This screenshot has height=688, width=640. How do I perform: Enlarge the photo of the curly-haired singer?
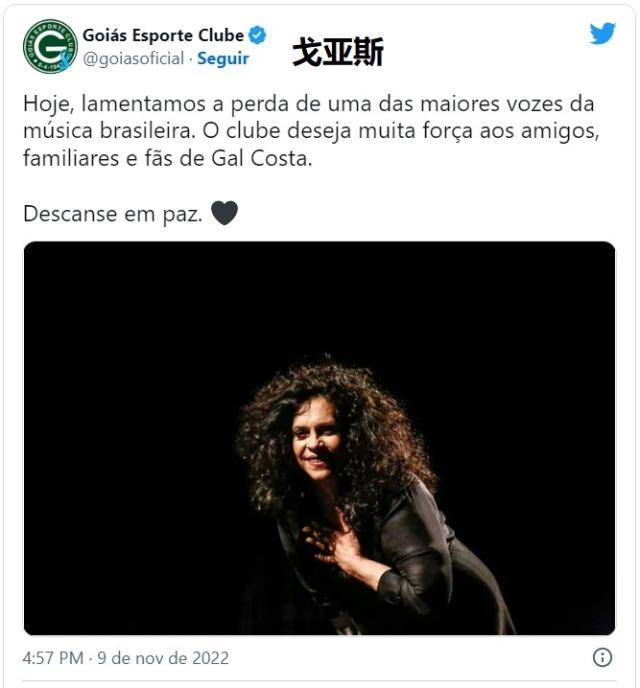point(319,438)
